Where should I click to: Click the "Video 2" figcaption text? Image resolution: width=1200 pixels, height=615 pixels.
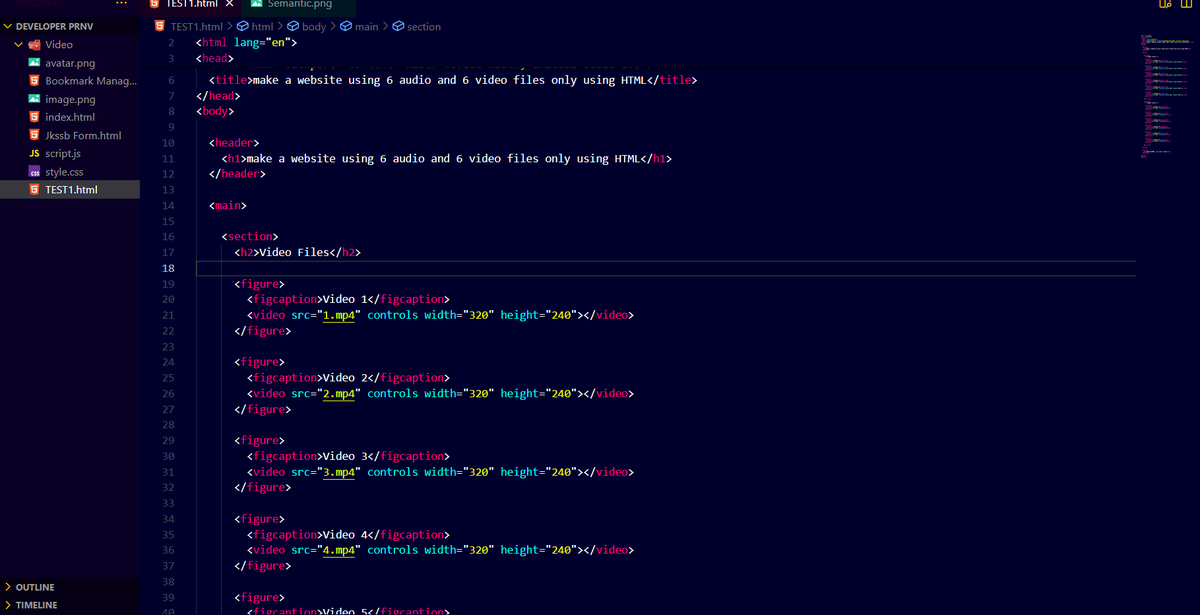click(347, 378)
